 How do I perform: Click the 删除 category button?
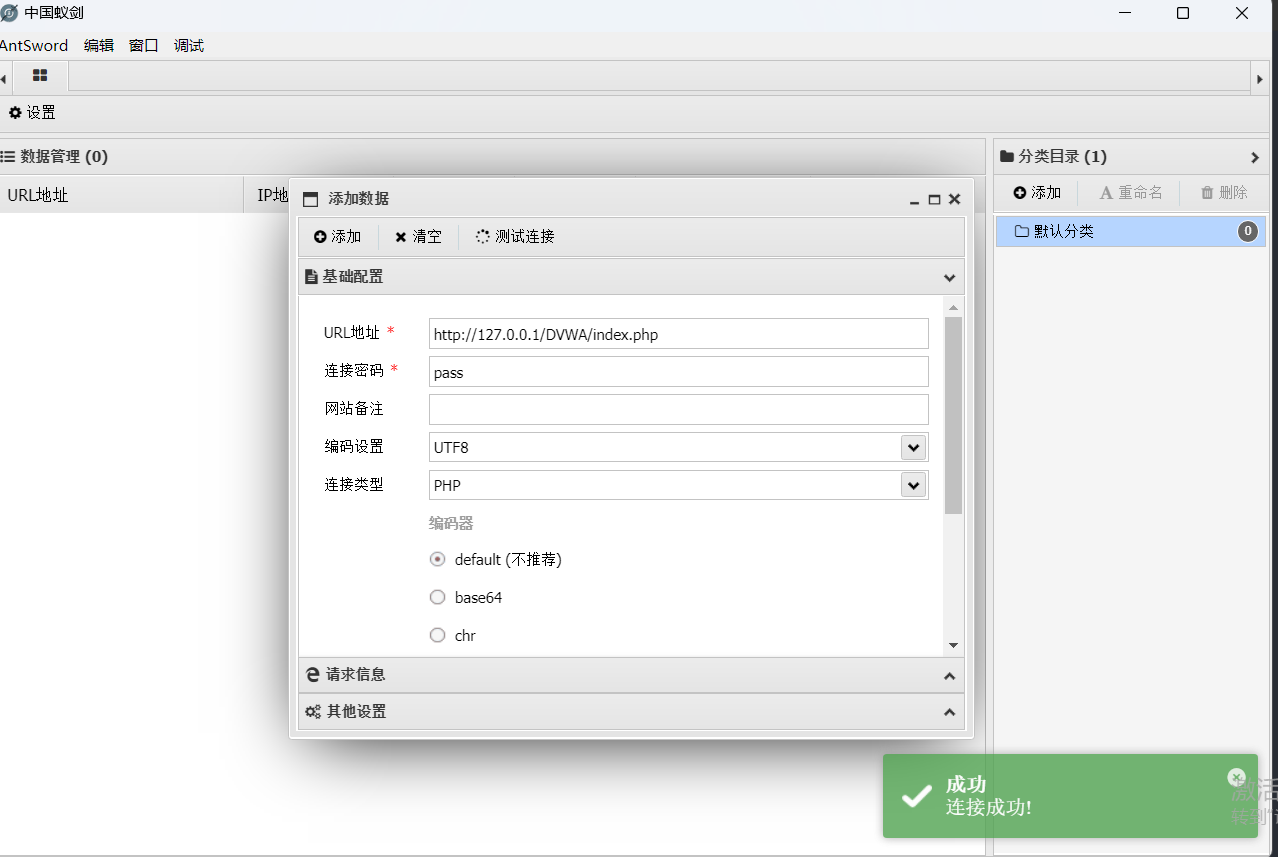(1224, 192)
